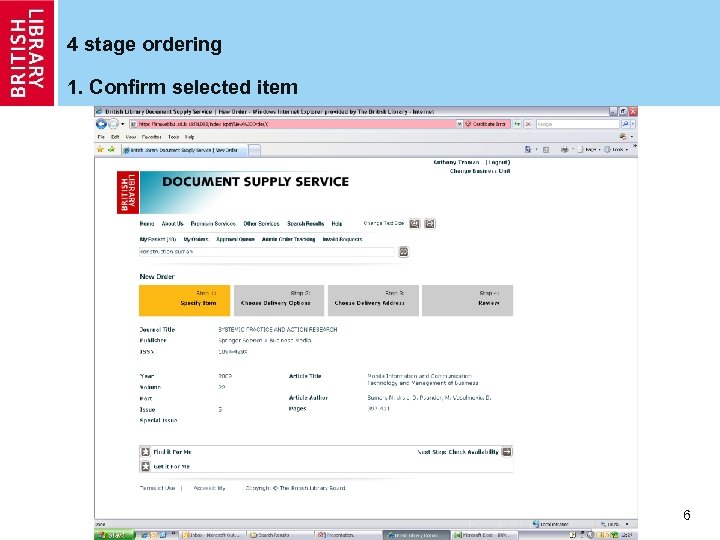Open a new blank browser tab
The width and height of the screenshot is (720, 540).
click(x=254, y=150)
